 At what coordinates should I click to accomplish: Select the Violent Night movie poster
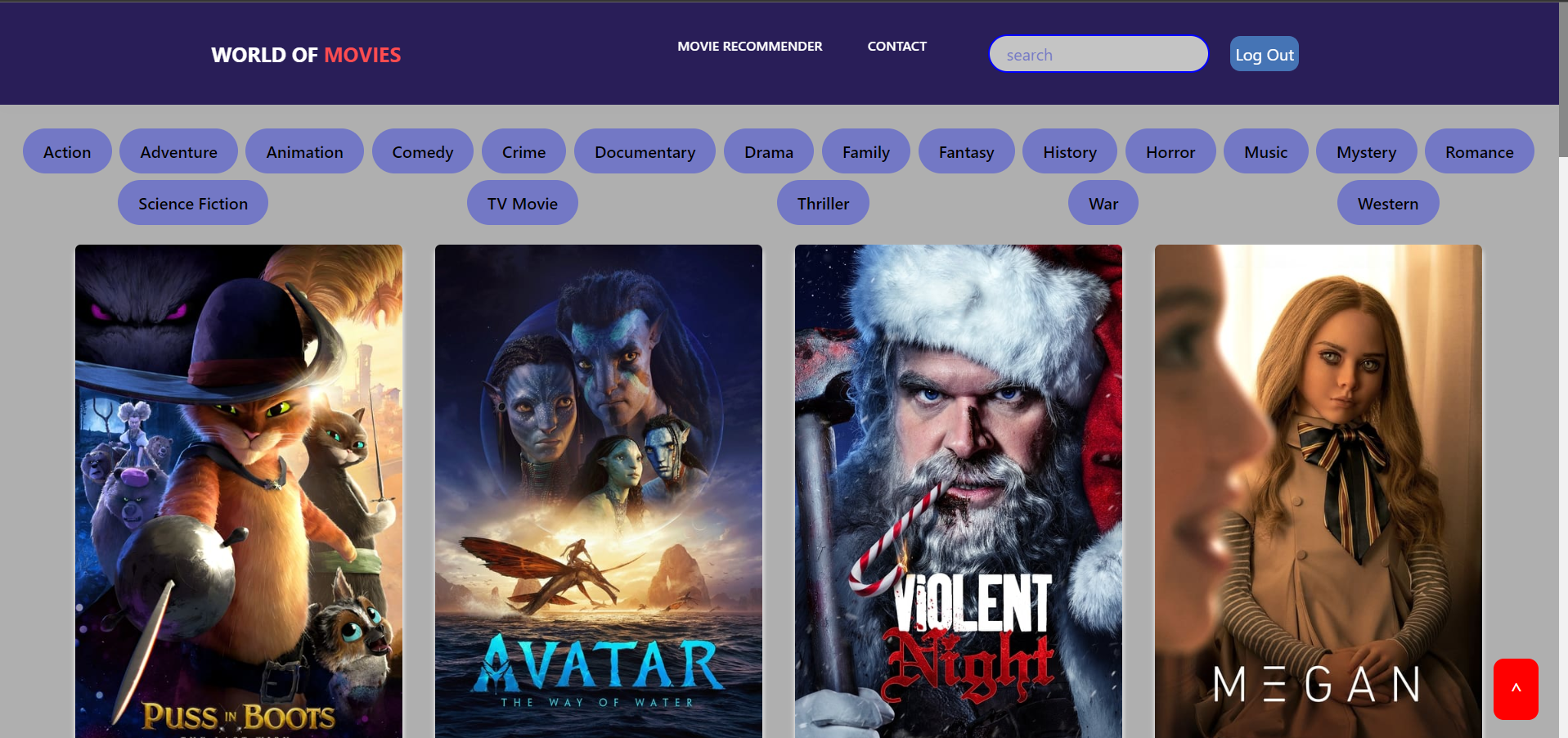point(959,491)
